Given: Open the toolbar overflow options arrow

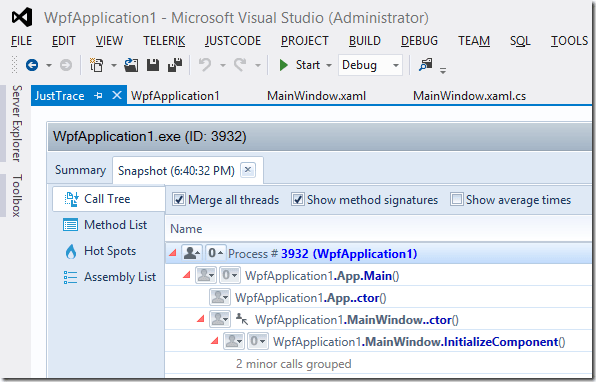Looking at the screenshot, I should point(443,70).
